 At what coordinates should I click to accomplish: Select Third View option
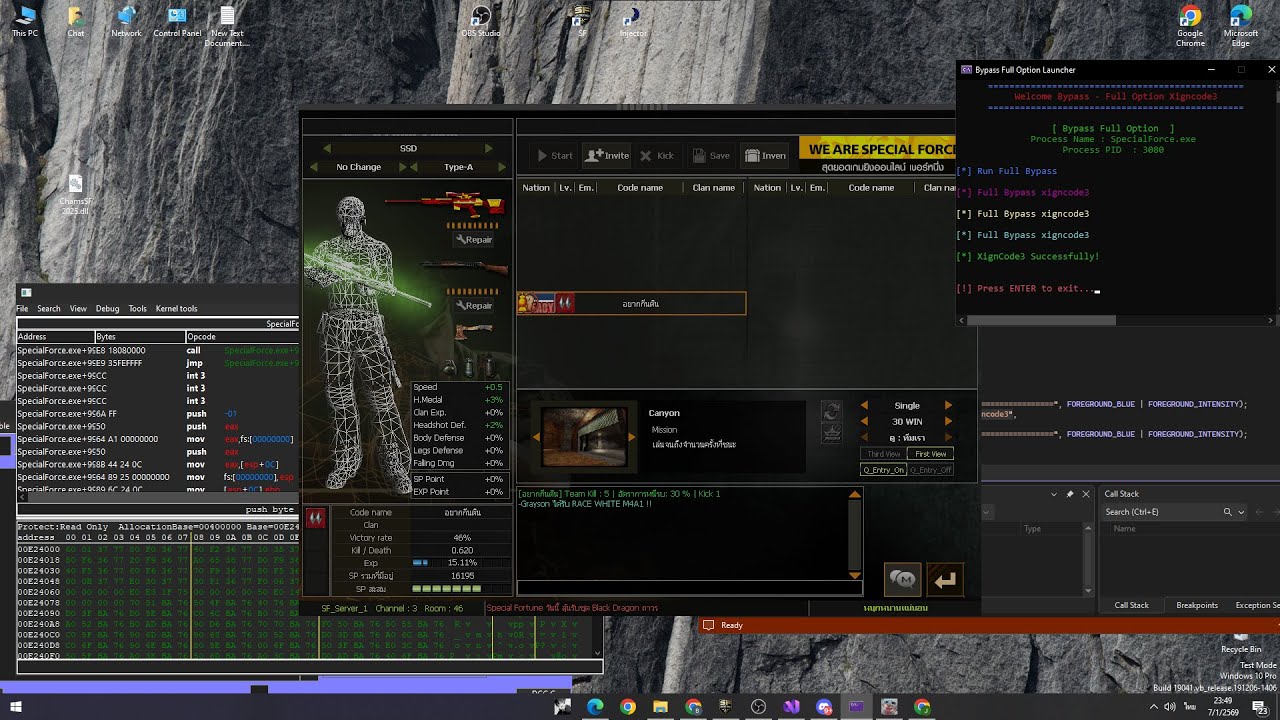(x=884, y=454)
